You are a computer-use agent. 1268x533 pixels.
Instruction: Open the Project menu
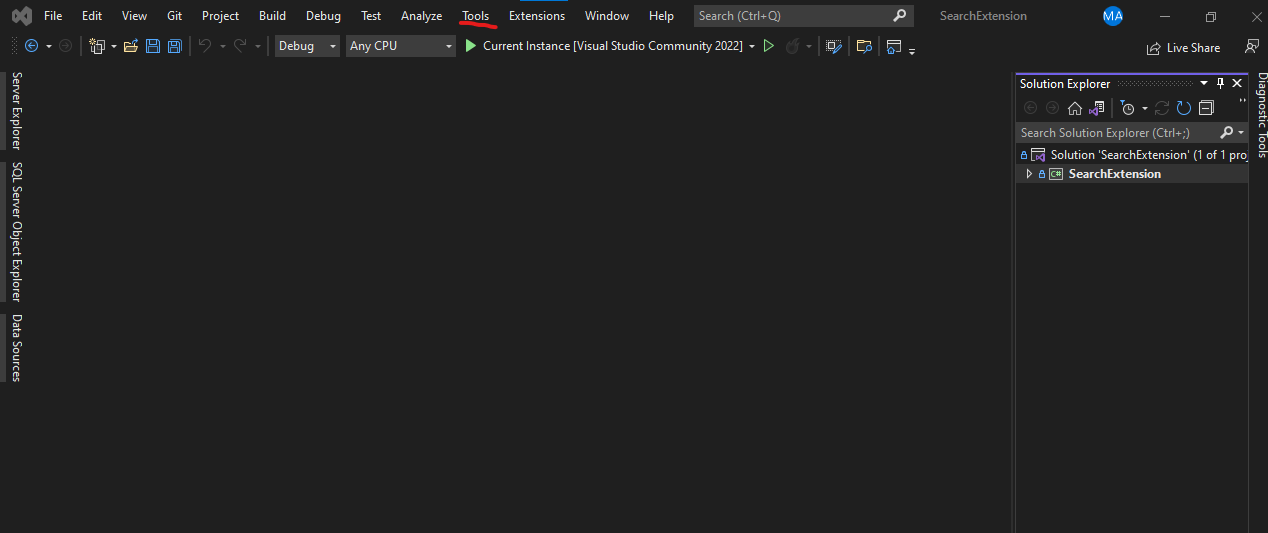pyautogui.click(x=220, y=16)
